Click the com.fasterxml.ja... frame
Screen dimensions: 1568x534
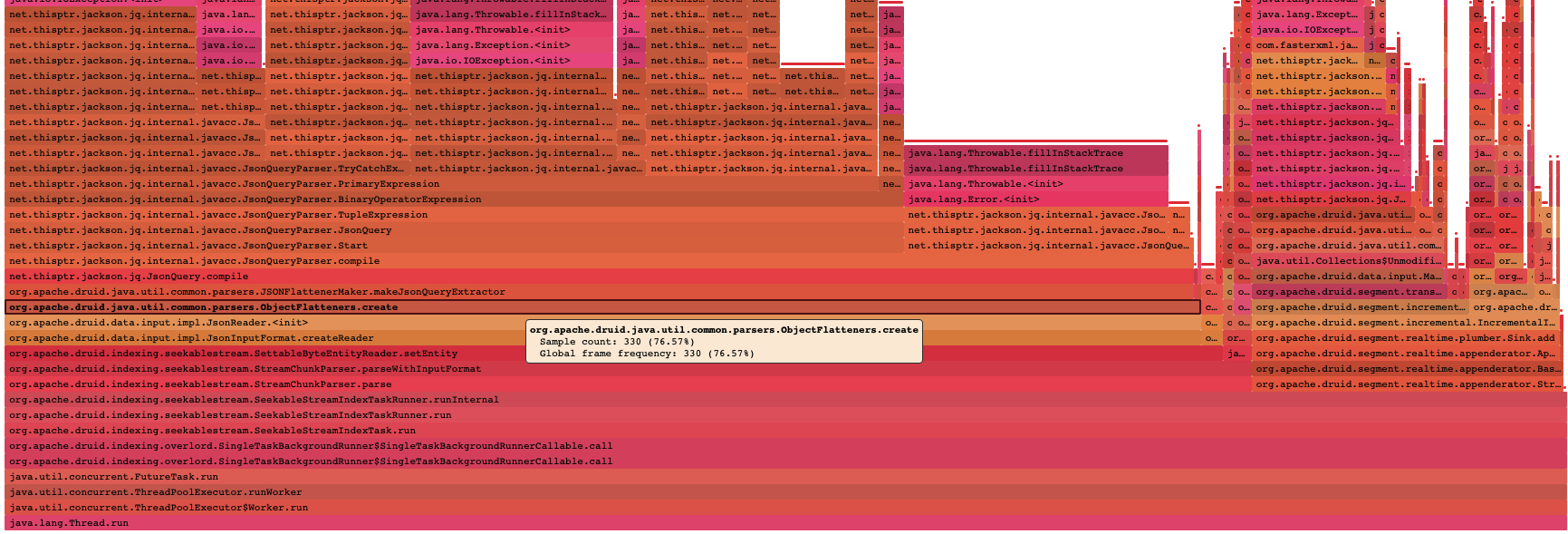tap(1308, 45)
